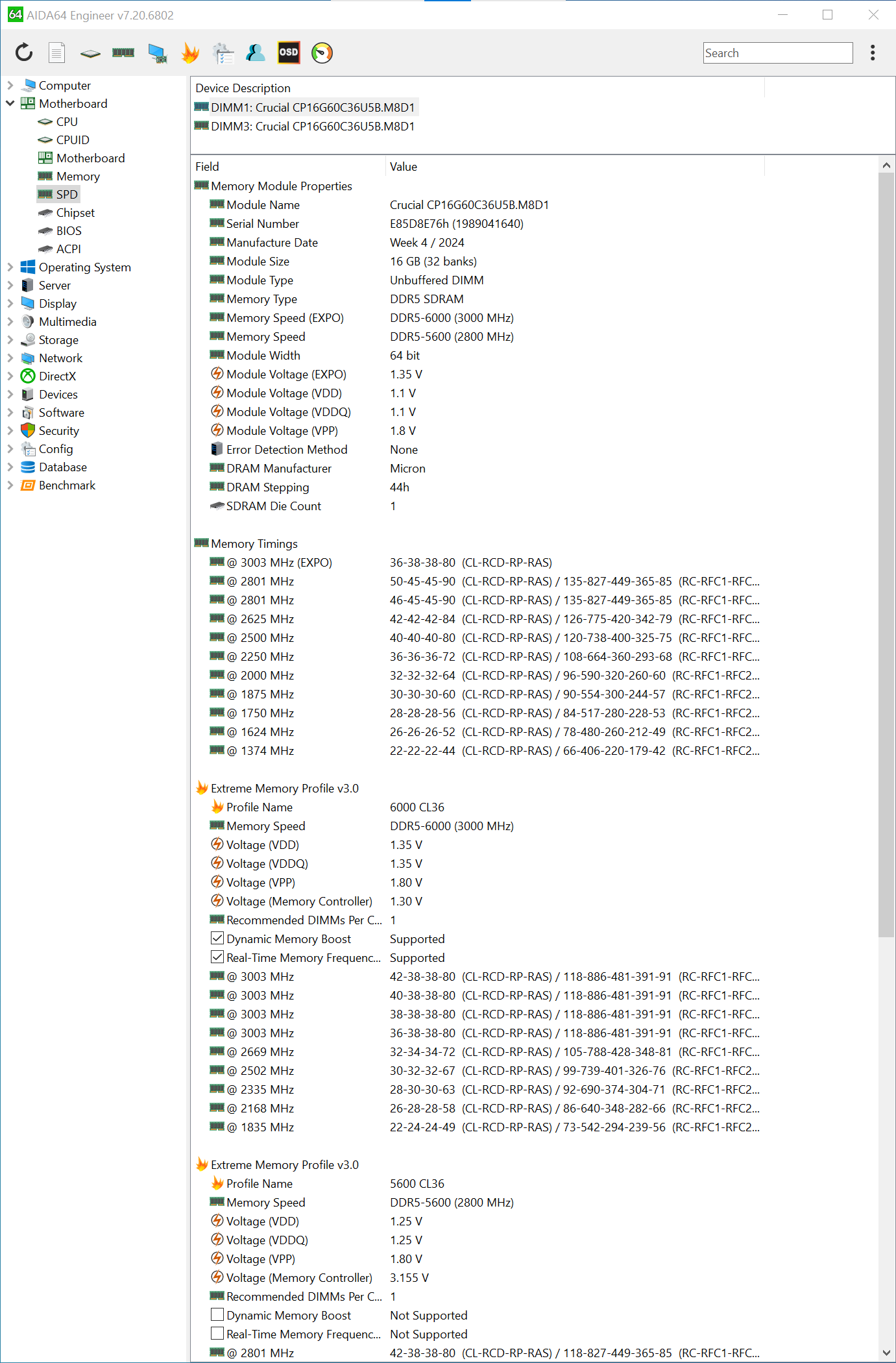Open the Chipset sidebar page
This screenshot has height=1363, width=896.
coord(75,212)
